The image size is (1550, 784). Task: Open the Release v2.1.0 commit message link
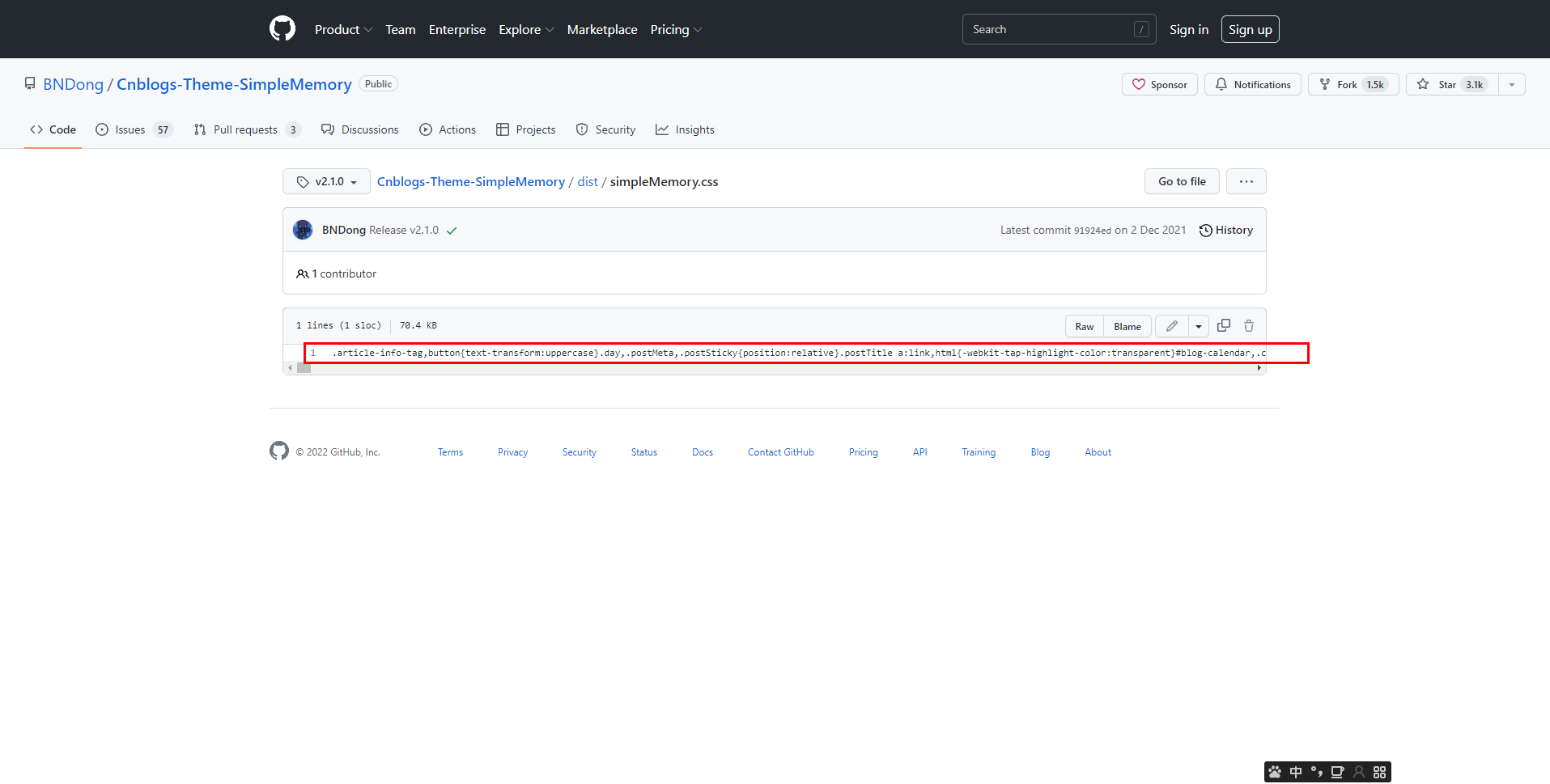(404, 230)
